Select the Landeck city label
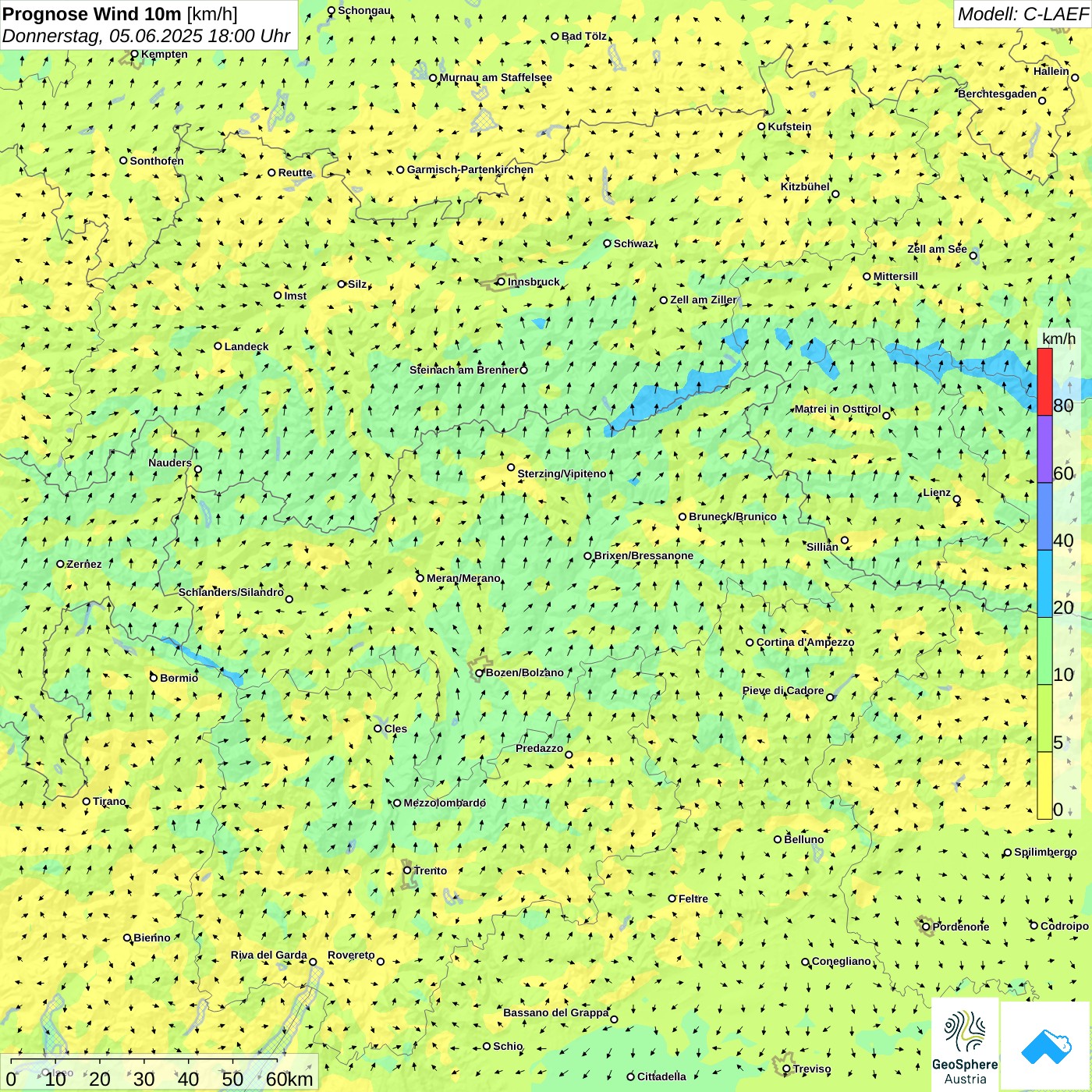This screenshot has height=1092, width=1092. pos(246,346)
